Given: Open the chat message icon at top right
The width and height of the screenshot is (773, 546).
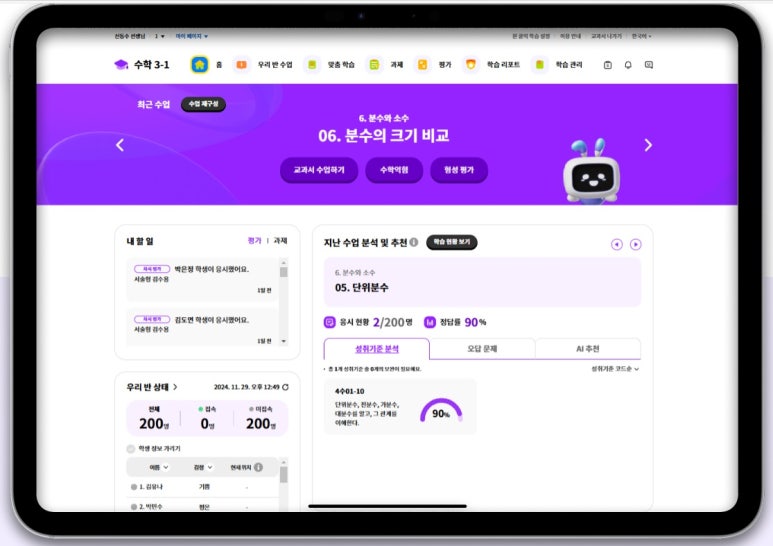Looking at the screenshot, I should coord(649,65).
